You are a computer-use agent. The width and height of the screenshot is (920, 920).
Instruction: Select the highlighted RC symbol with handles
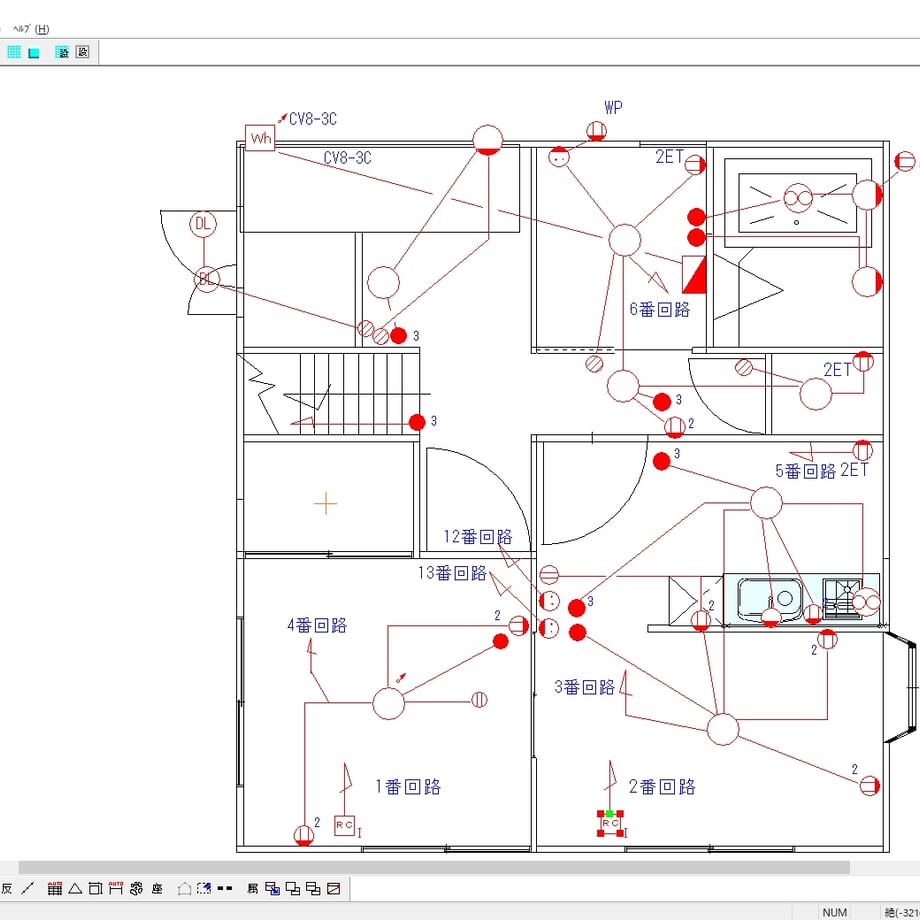click(x=610, y=824)
